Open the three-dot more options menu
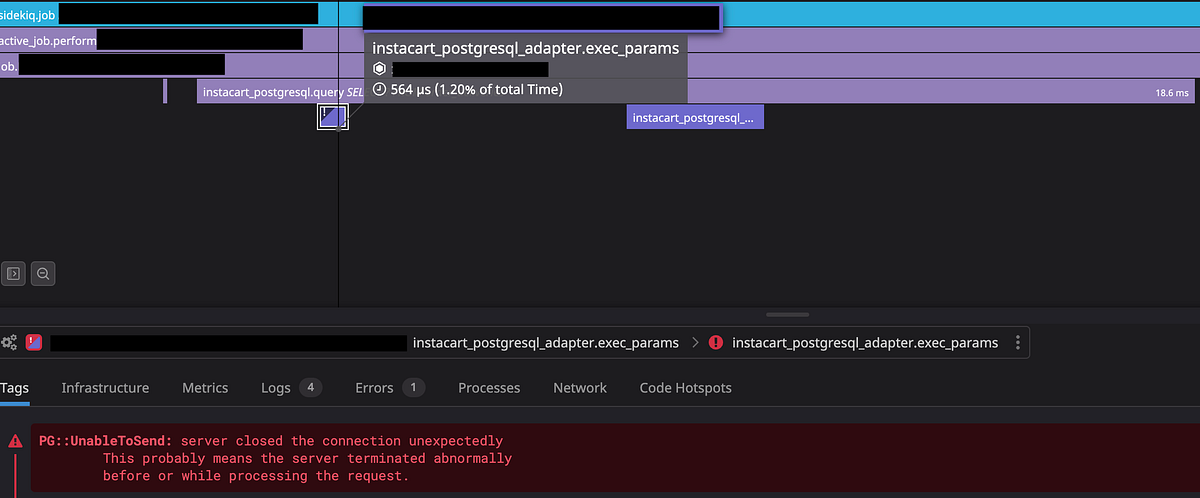Viewport: 1200px width, 498px height. point(1018,342)
